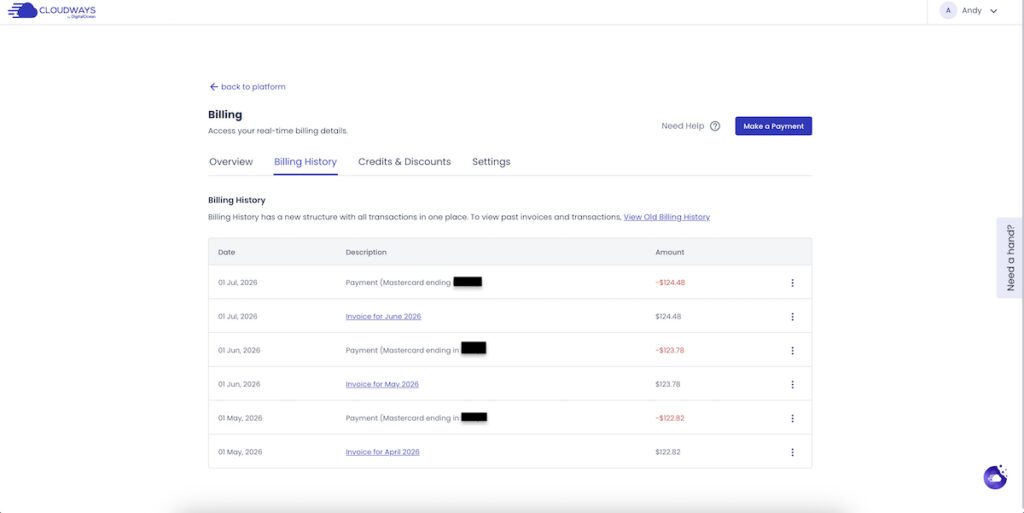This screenshot has width=1024, height=513.
Task: Open options menu for -$123.78 payment row
Action: pos(792,350)
